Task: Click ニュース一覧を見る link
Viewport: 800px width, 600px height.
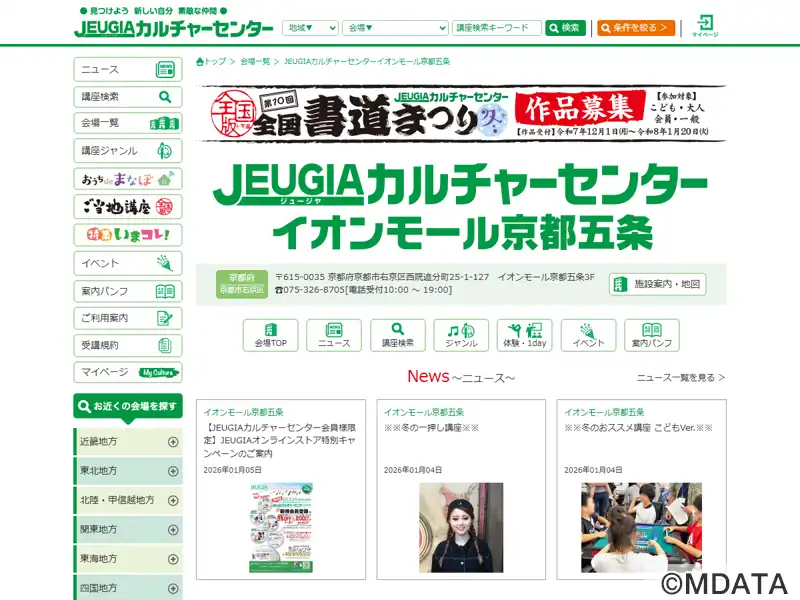Action: (681, 378)
